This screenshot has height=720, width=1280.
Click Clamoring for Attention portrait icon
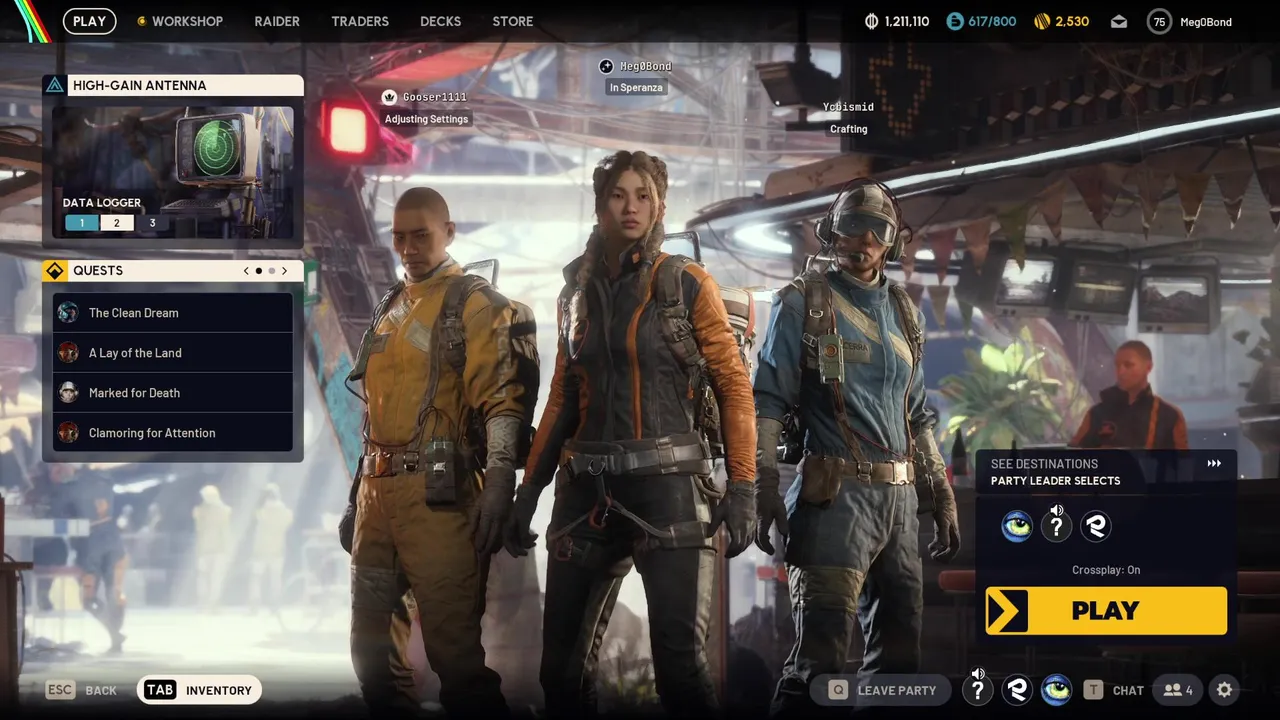[68, 433]
